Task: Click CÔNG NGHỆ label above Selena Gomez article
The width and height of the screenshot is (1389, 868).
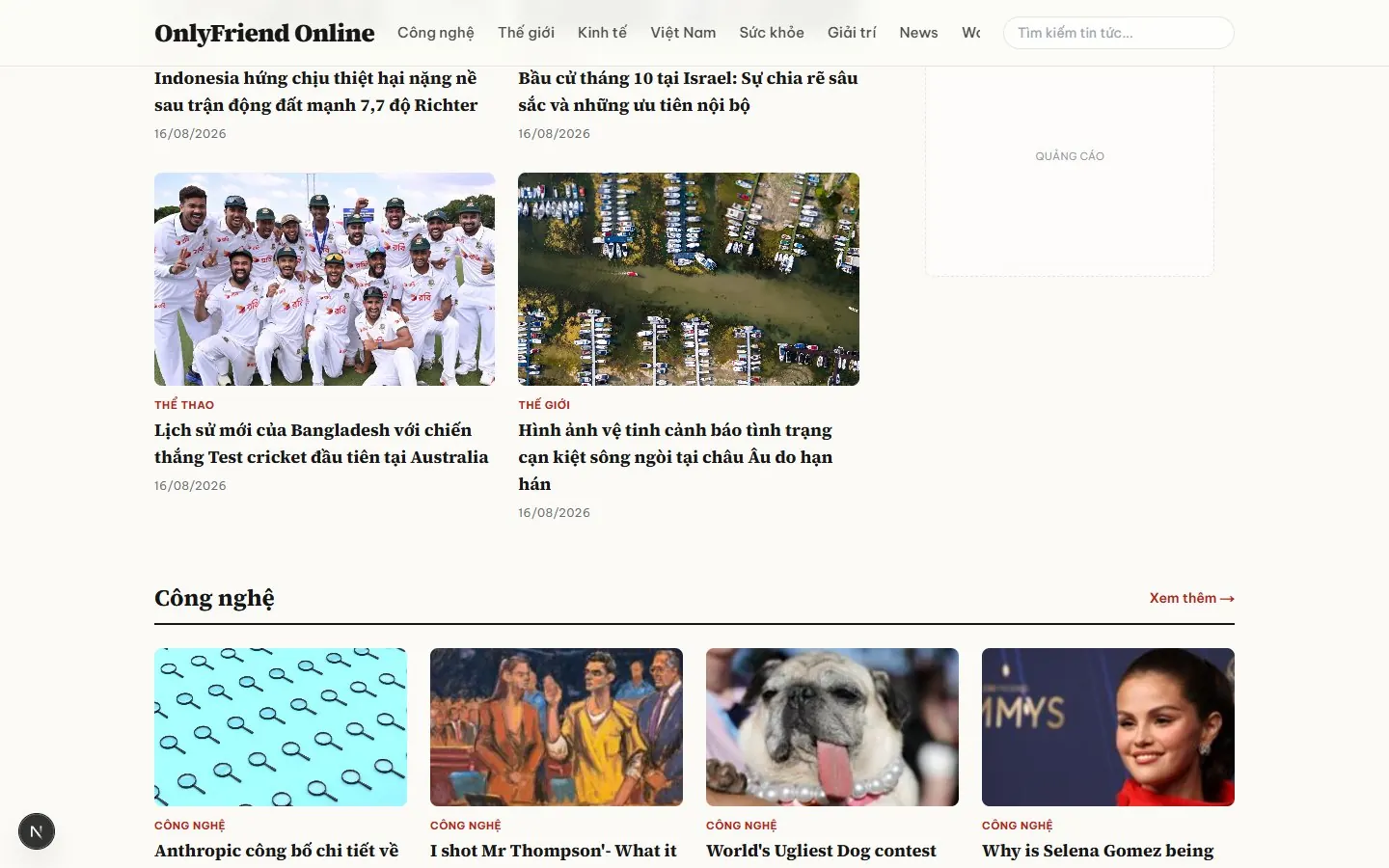Action: [1018, 826]
